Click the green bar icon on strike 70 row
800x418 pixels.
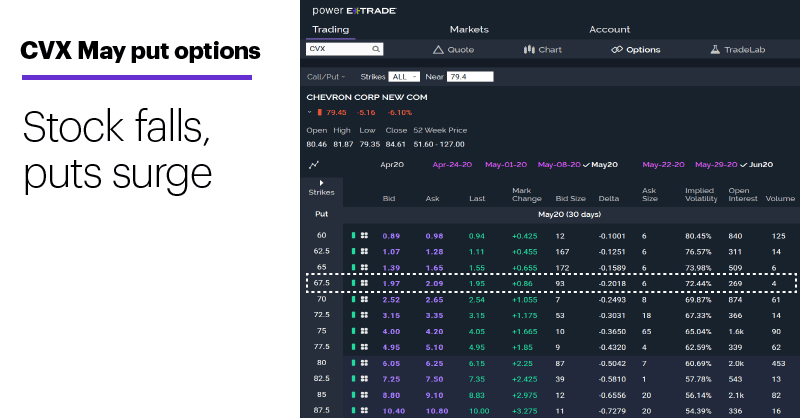[x=353, y=299]
